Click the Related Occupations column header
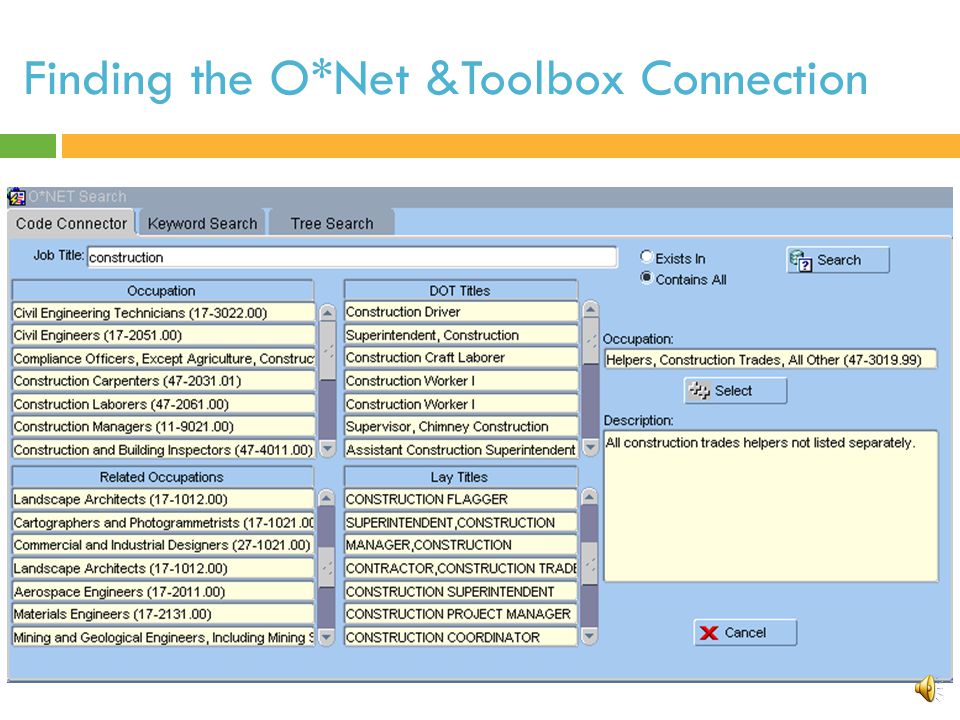960x720 pixels. point(162,477)
